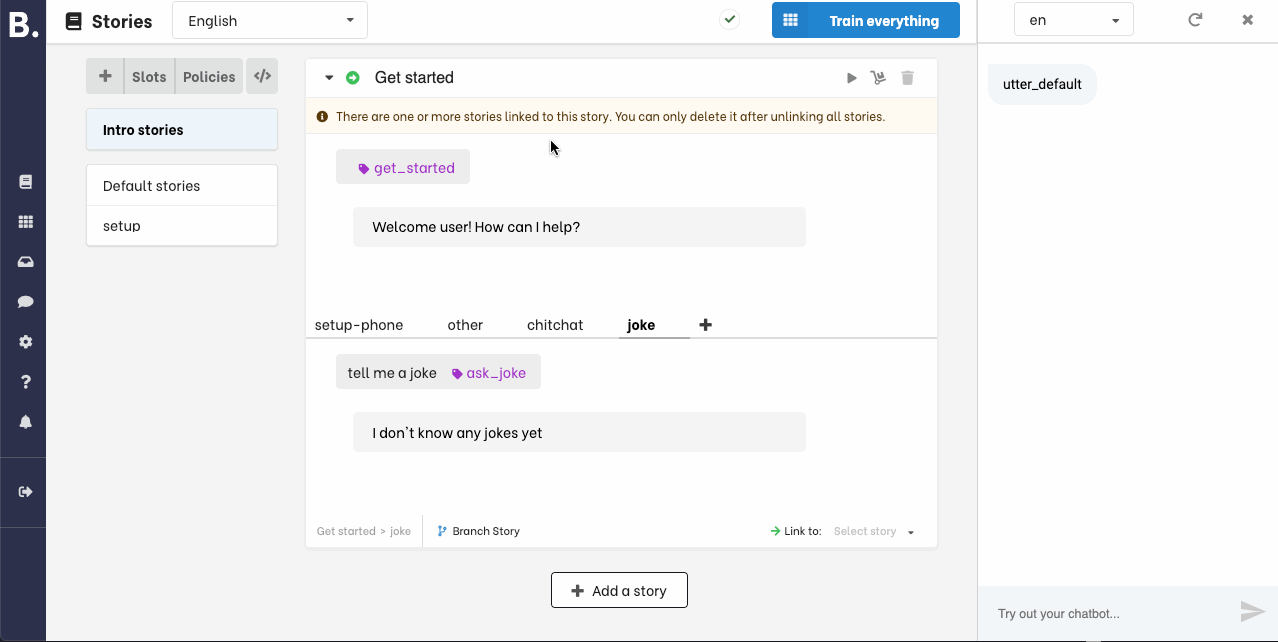
Task: Toggle the YAML code view with </> icon
Action: [x=262, y=76]
